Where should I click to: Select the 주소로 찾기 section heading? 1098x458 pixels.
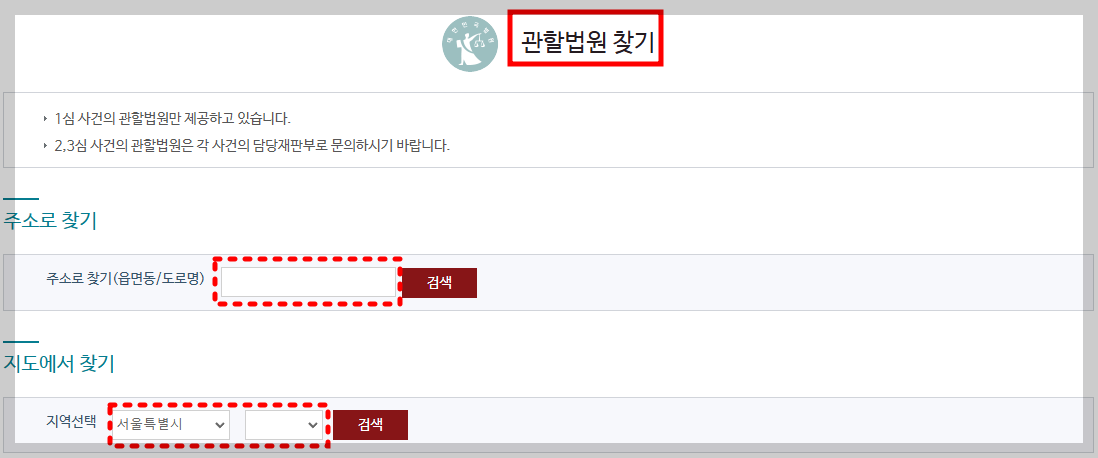pos(50,221)
